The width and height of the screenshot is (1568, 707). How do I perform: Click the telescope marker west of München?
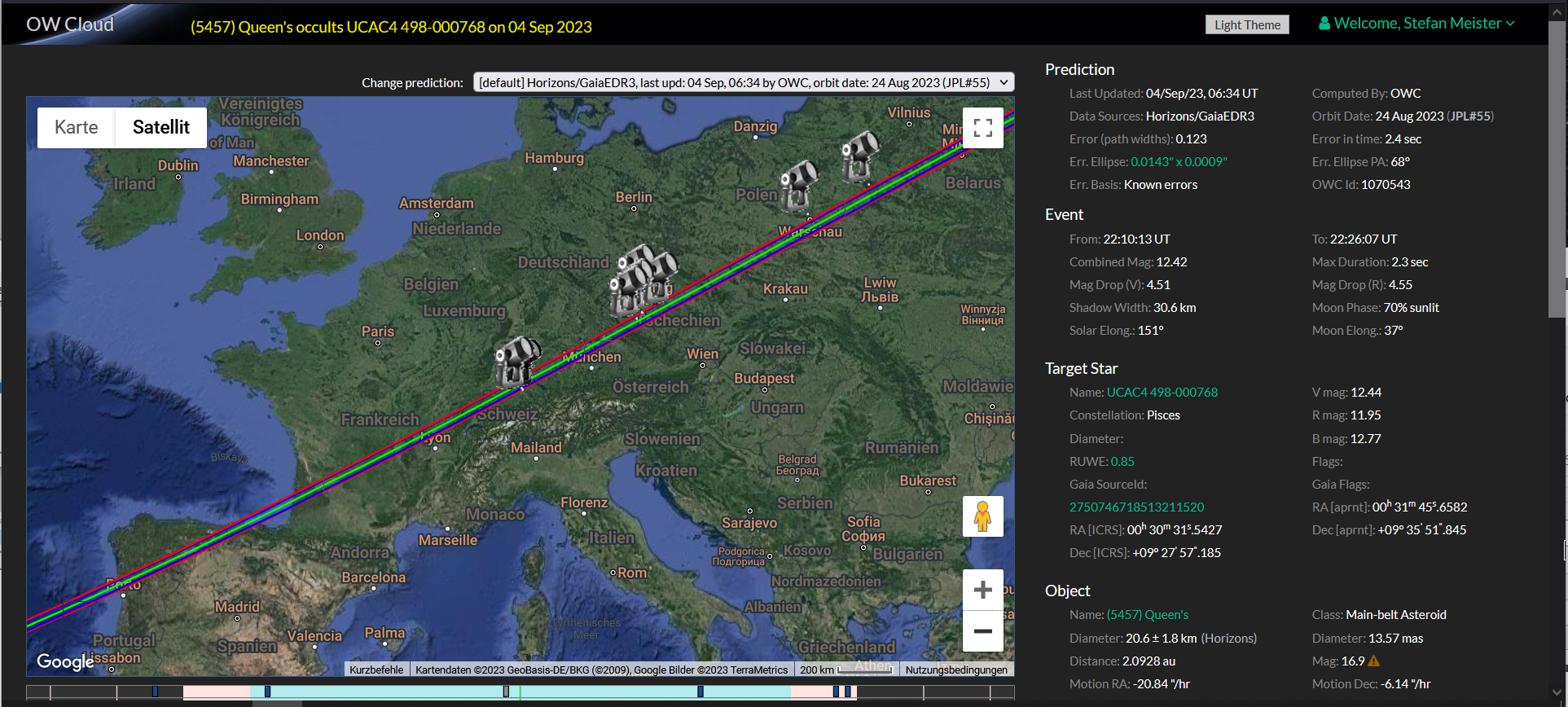tap(516, 361)
